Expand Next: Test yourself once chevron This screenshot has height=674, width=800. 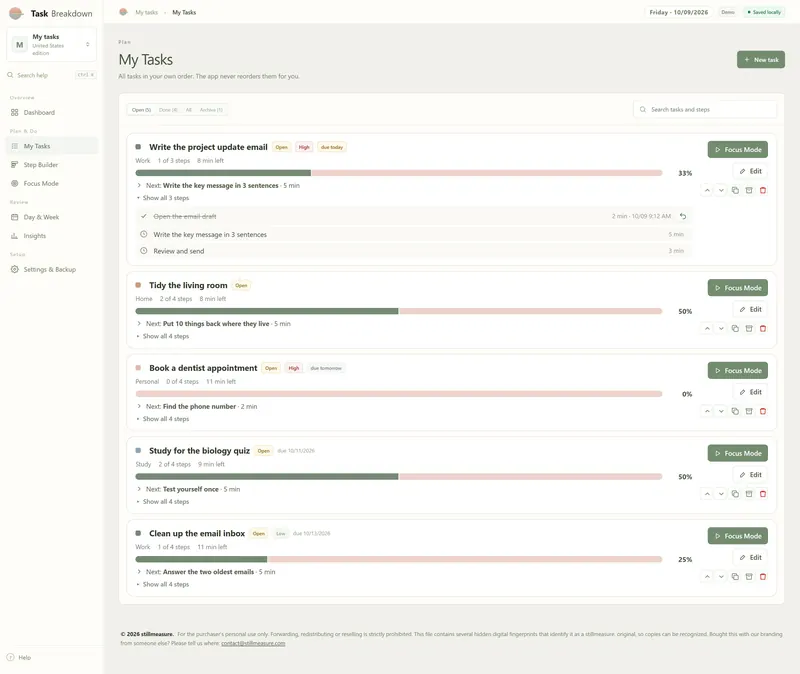tap(139, 489)
